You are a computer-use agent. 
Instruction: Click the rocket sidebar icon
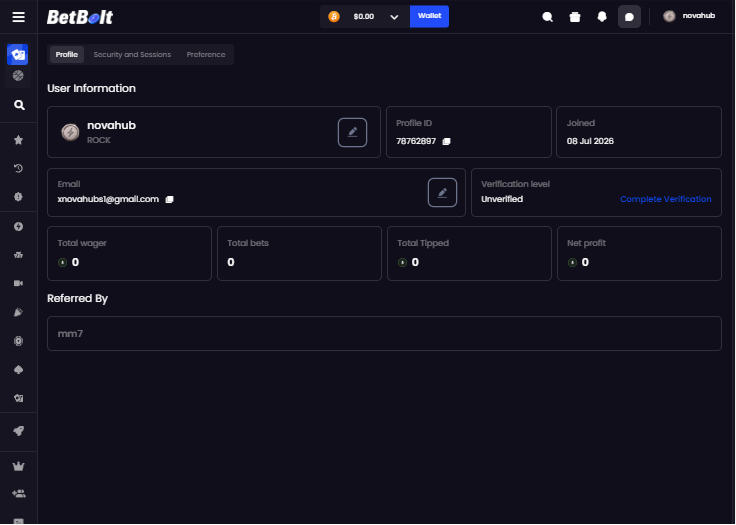tap(18, 431)
